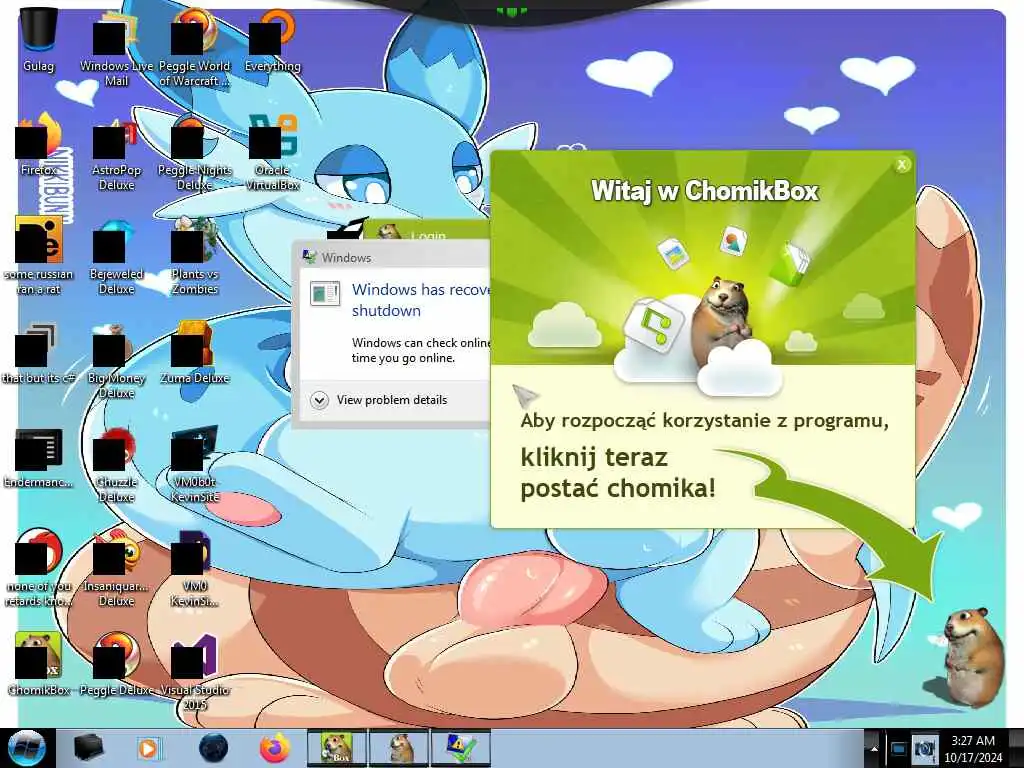Open the Visual Studio 2015 desktop shortcut
The width and height of the screenshot is (1024, 768).
point(195,673)
